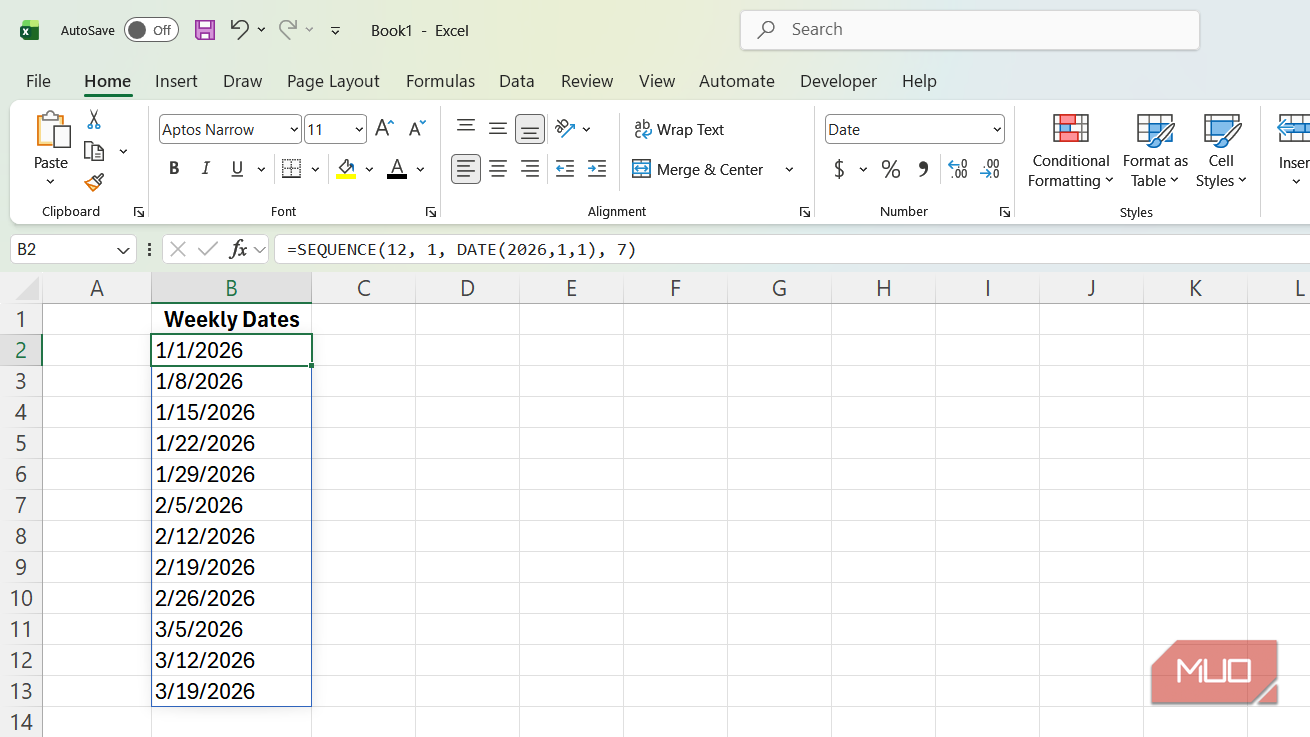Viewport: 1310px width, 737px height.
Task: Expand the Name Box dropdown
Action: click(x=124, y=249)
